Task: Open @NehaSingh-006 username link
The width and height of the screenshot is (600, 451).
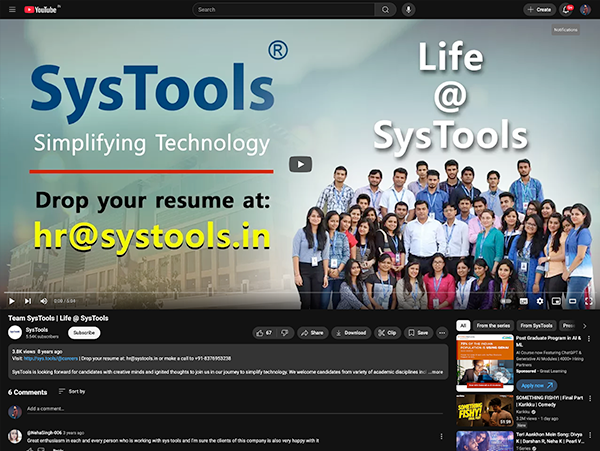Action: click(44, 433)
